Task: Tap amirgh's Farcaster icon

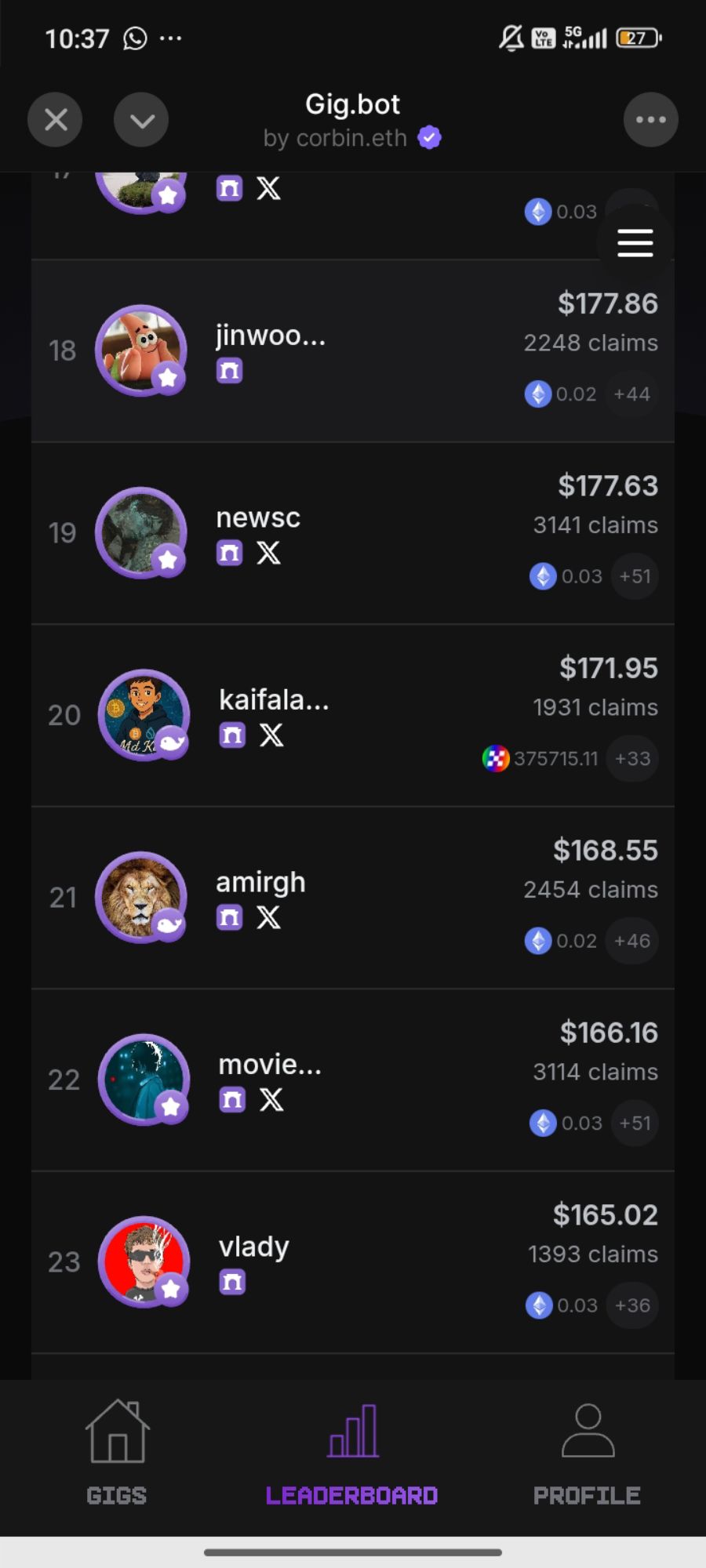Action: (230, 918)
